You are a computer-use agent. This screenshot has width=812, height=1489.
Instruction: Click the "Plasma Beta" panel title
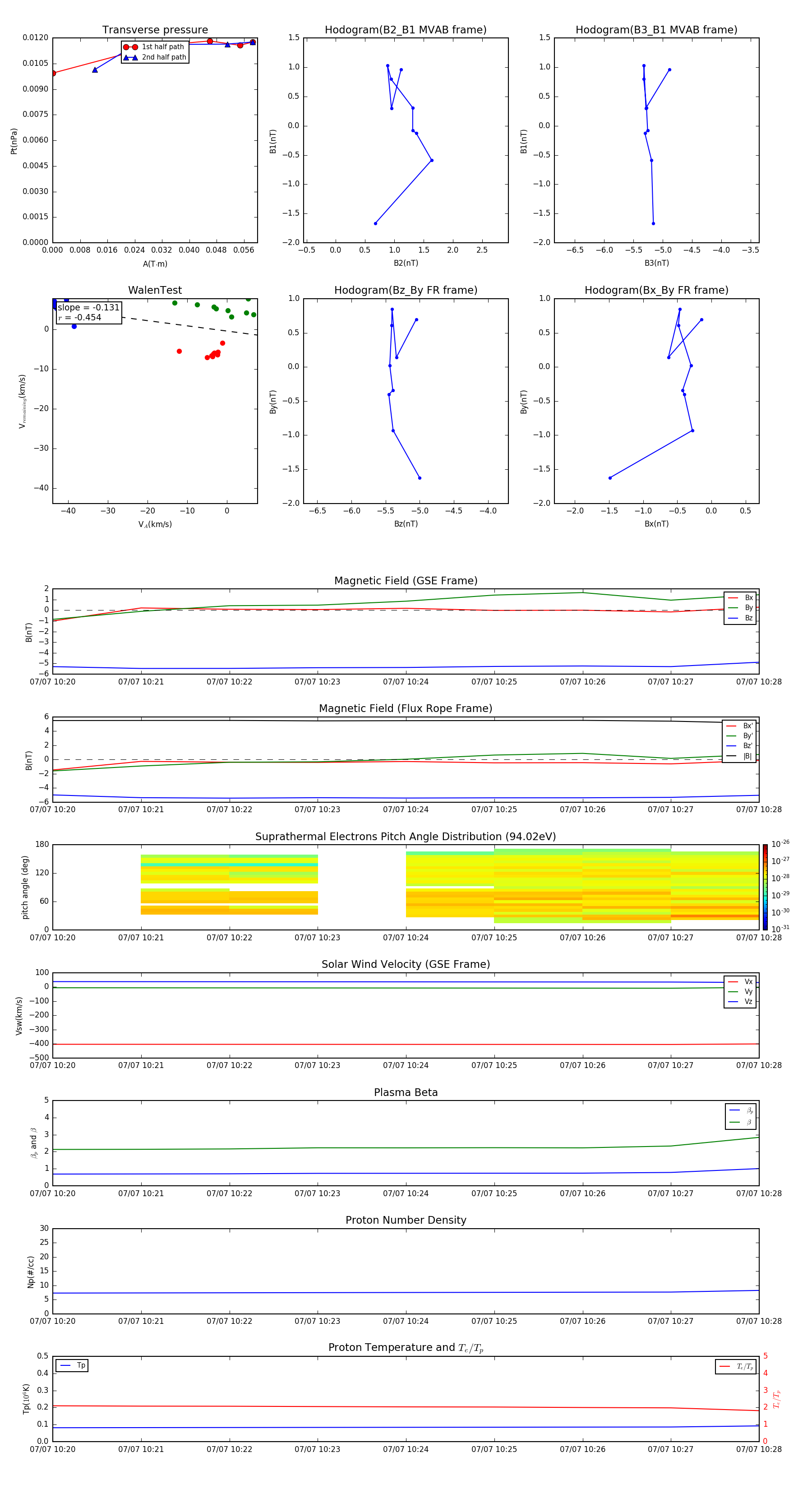(406, 1092)
